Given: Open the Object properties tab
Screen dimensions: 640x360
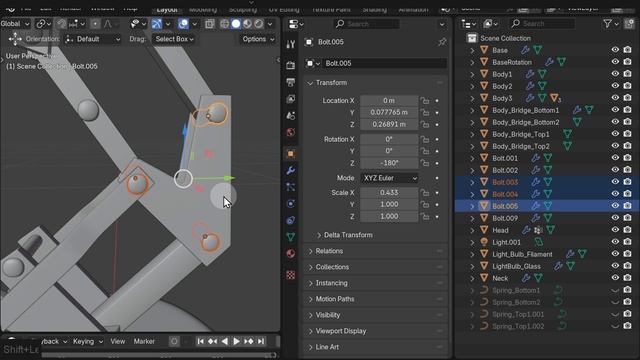Looking at the screenshot, I should (291, 153).
